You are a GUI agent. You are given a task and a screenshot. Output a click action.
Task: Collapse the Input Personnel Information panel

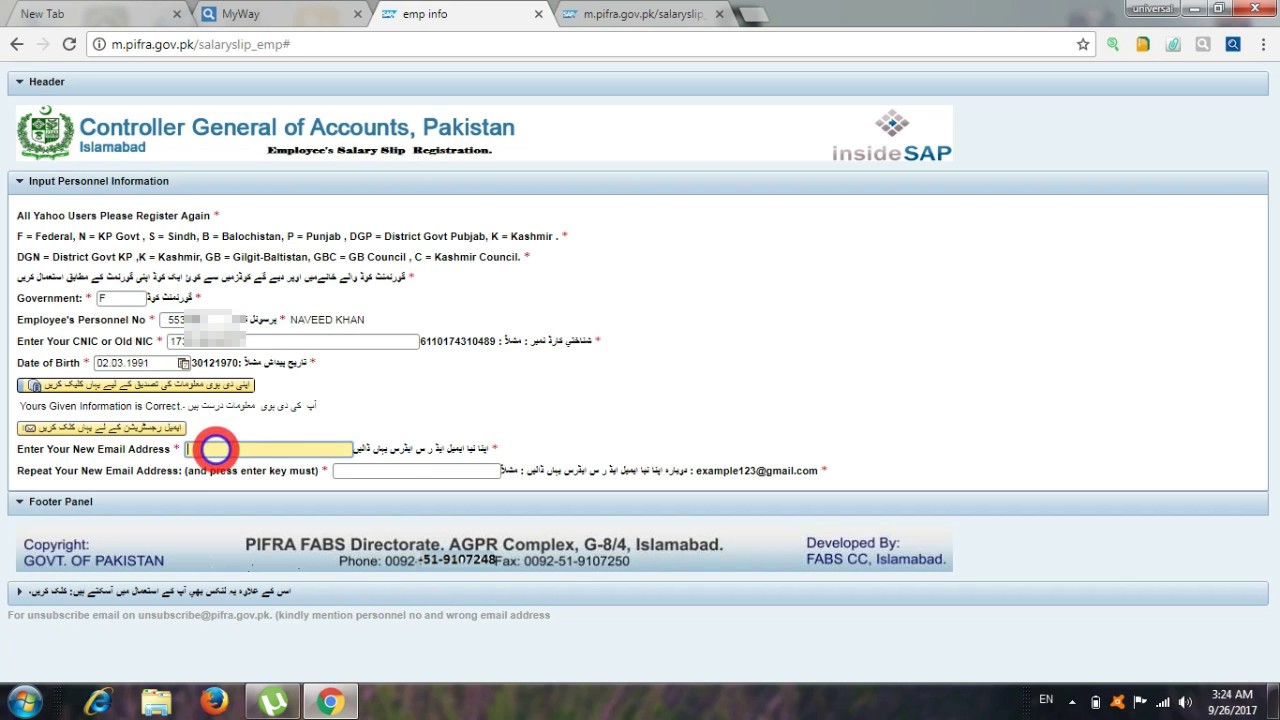tap(20, 181)
